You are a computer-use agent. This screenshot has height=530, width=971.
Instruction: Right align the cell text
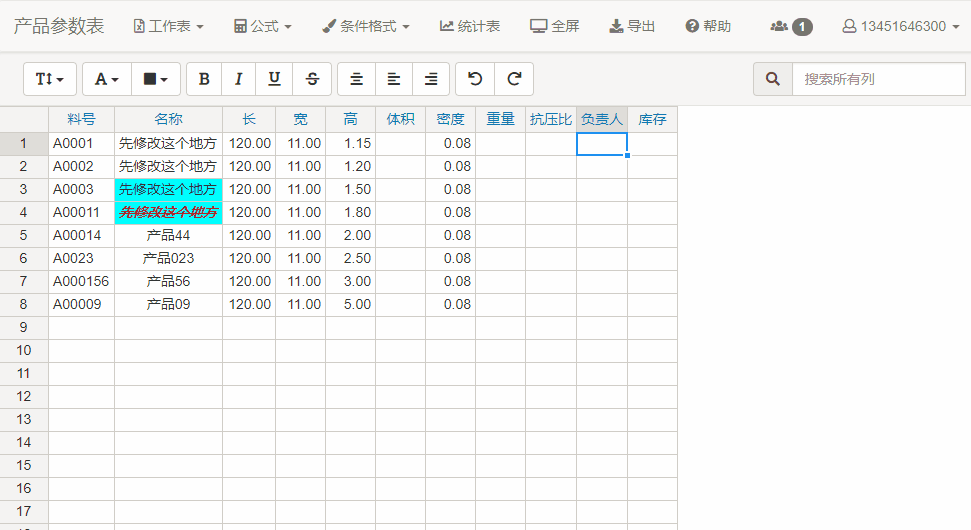tap(431, 79)
